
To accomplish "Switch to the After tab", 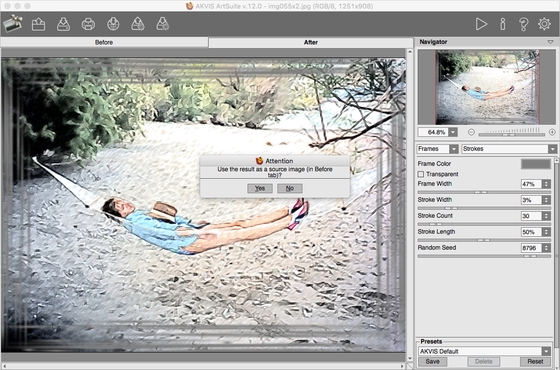I will (311, 42).
